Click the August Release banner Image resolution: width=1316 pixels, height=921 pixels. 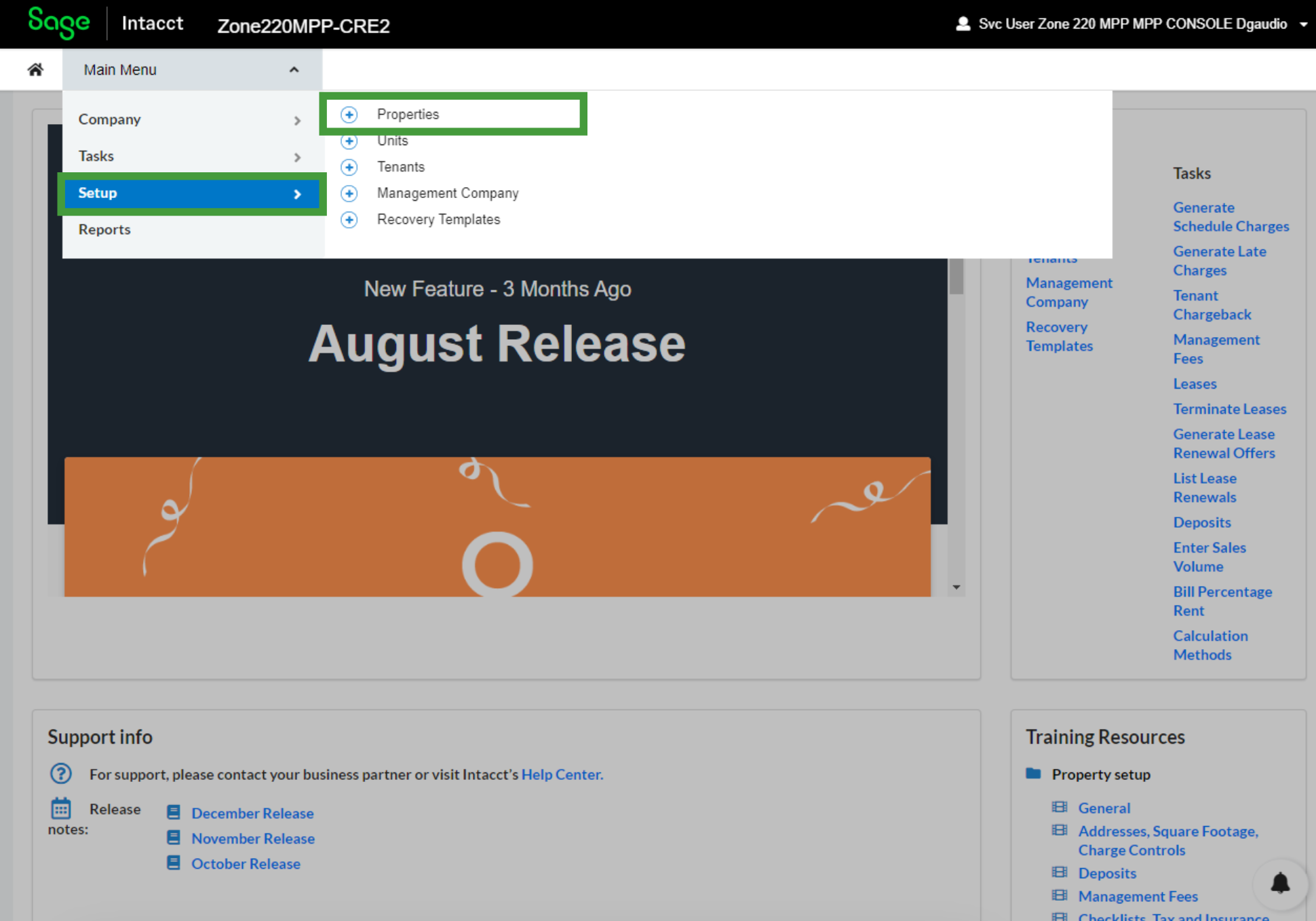pyautogui.click(x=497, y=344)
